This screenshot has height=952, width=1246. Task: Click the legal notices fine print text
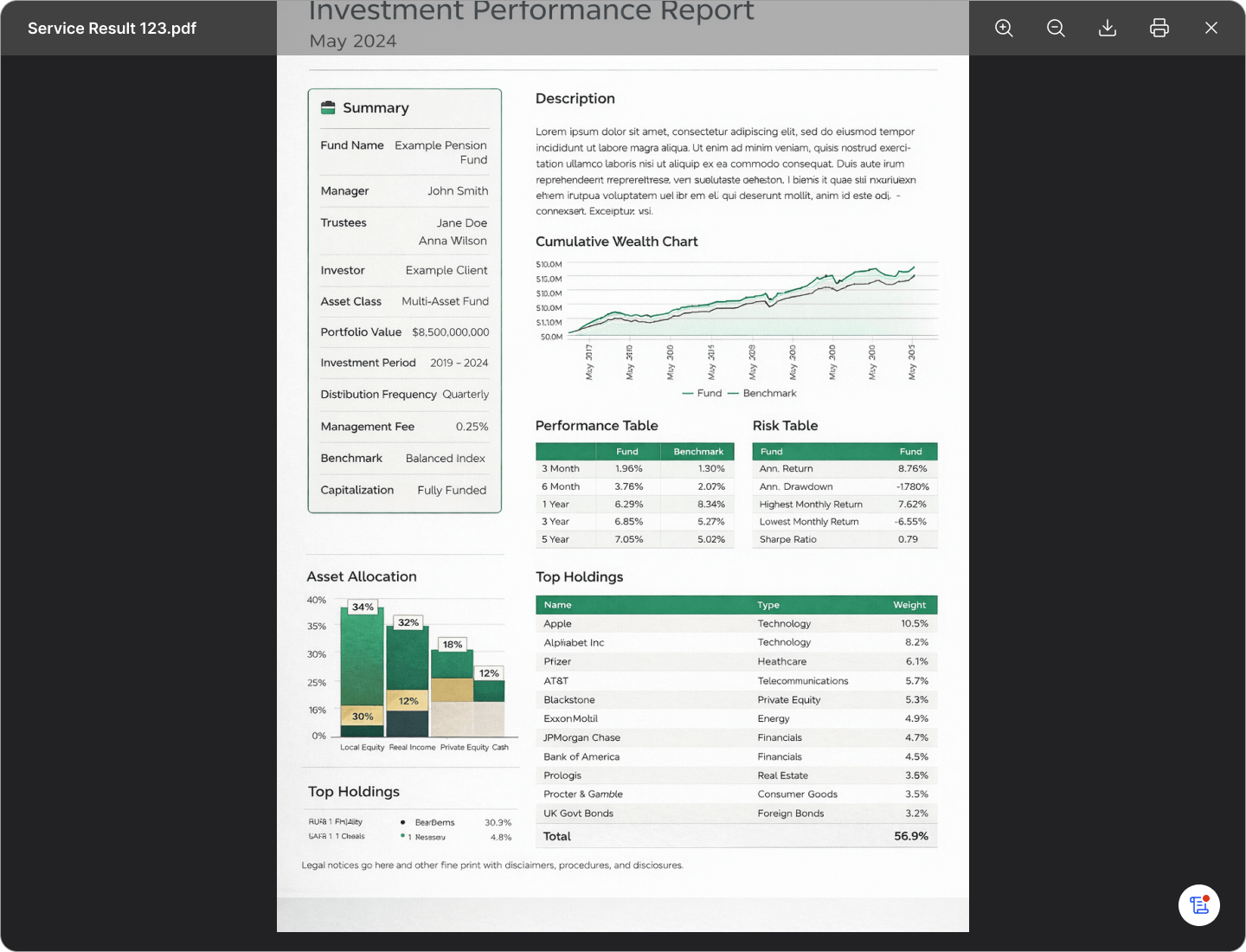point(492,865)
